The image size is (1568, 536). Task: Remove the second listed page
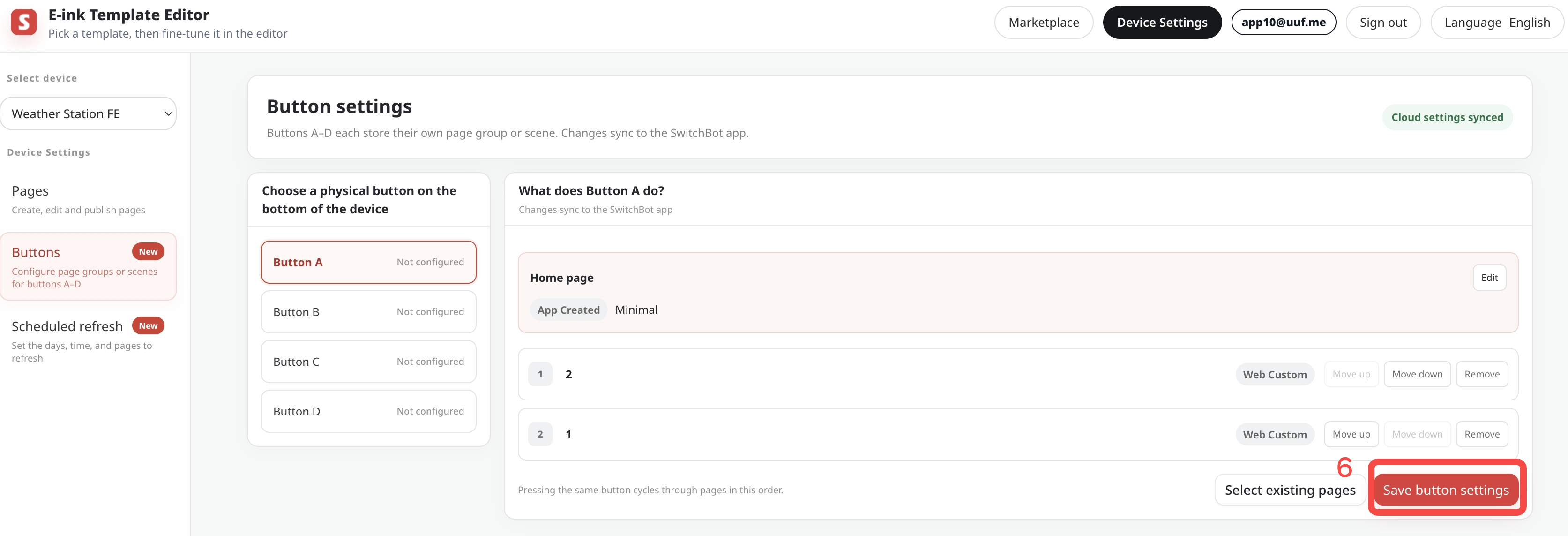(1482, 434)
